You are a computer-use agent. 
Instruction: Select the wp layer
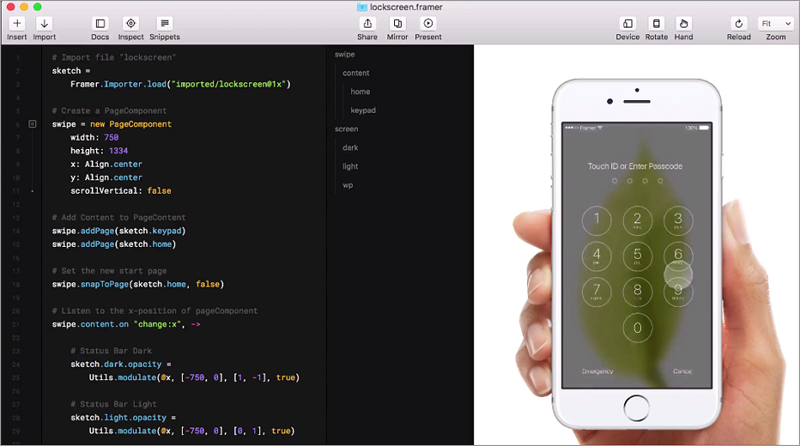click(347, 185)
